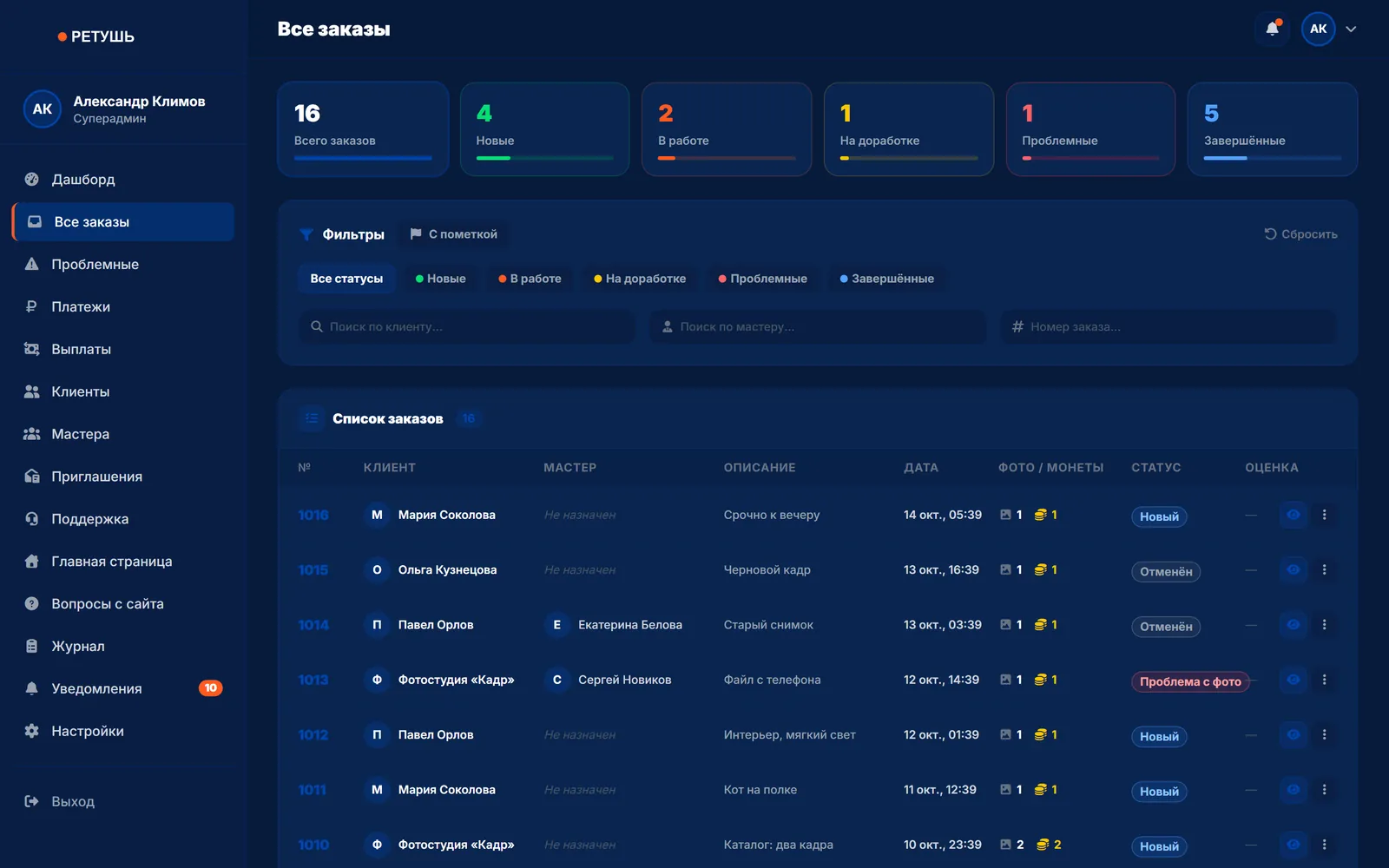Open the Платежи section
This screenshot has width=1389, height=868.
[x=123, y=307]
